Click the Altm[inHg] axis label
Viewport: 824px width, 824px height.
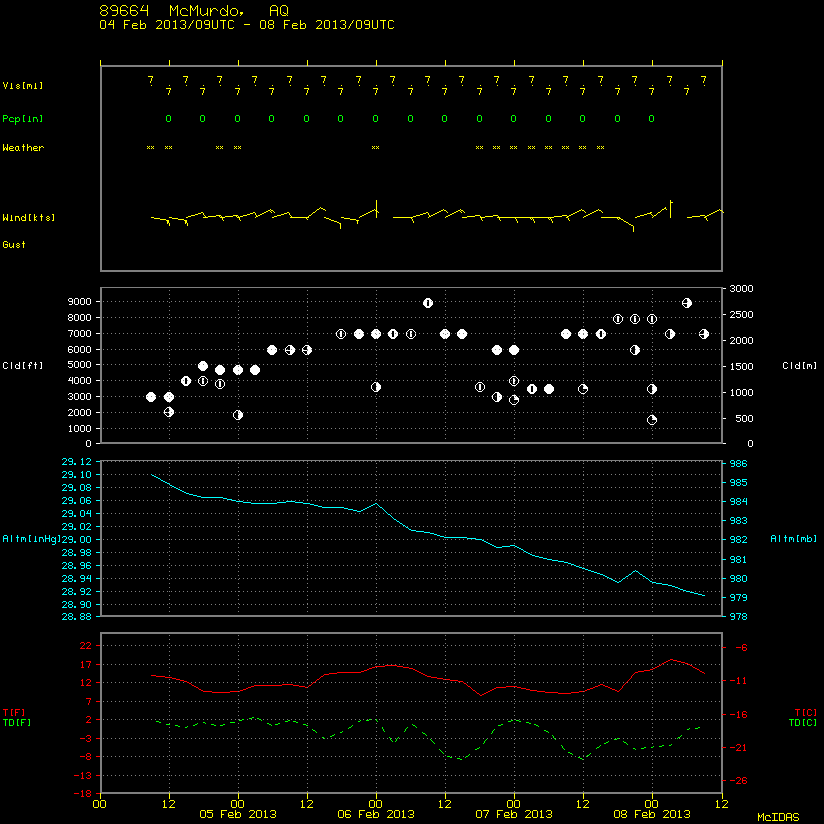(32, 539)
